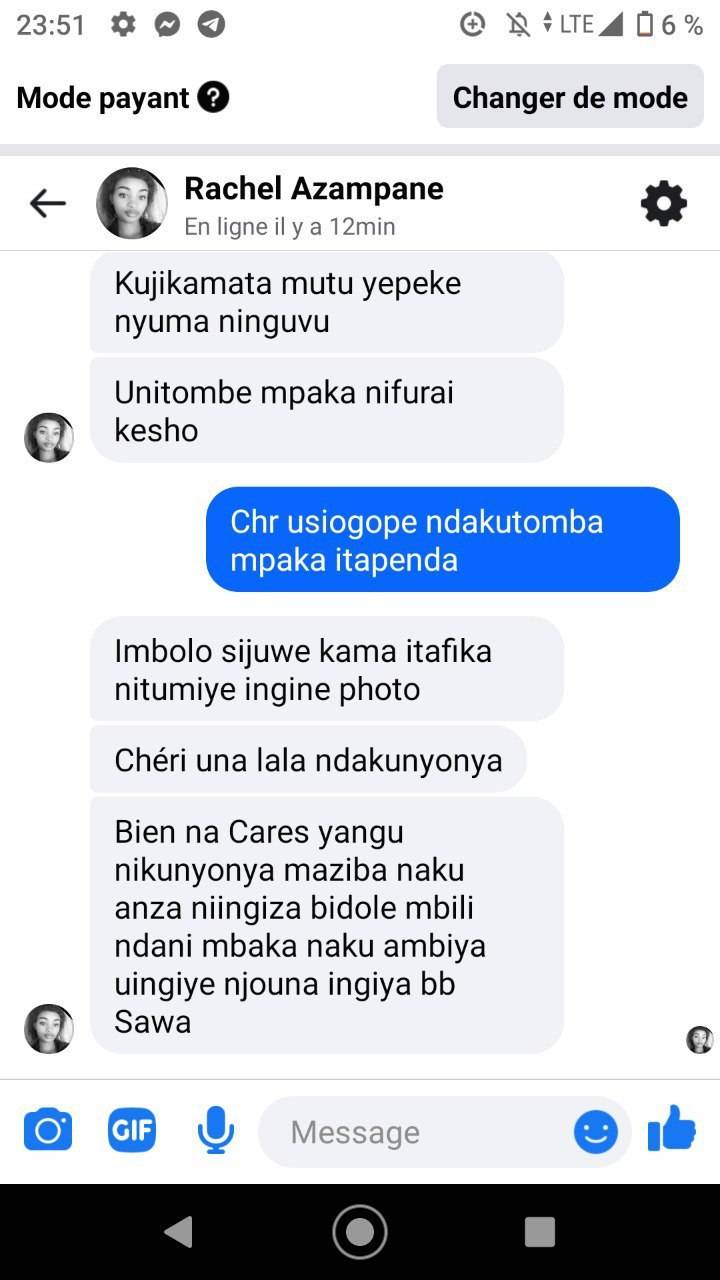Click the Changer de mode button
This screenshot has width=720, height=1280.
[570, 97]
